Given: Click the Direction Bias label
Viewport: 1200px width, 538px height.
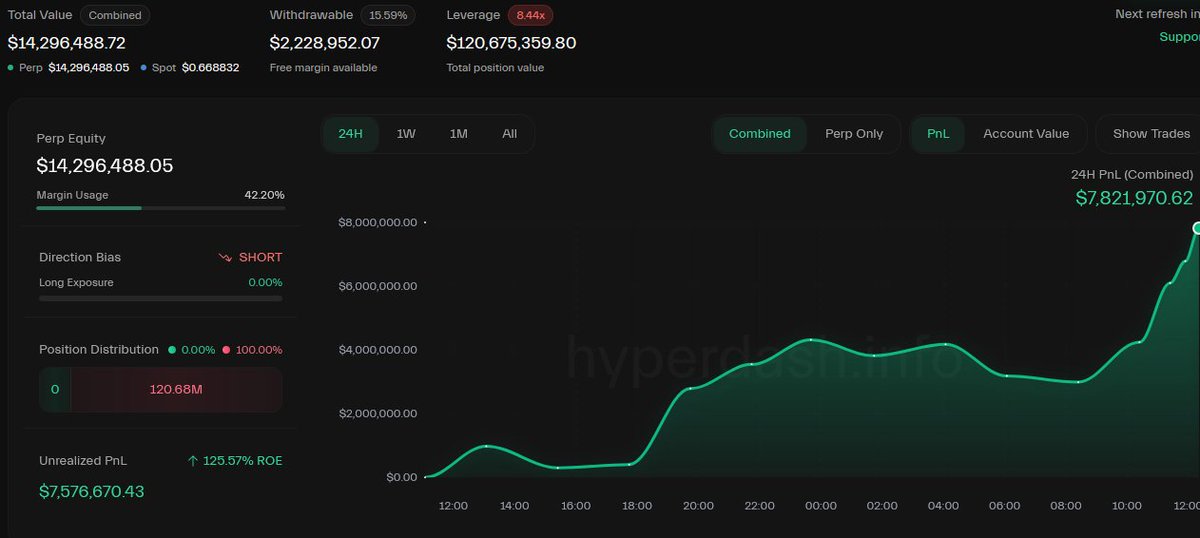Looking at the screenshot, I should coord(80,257).
